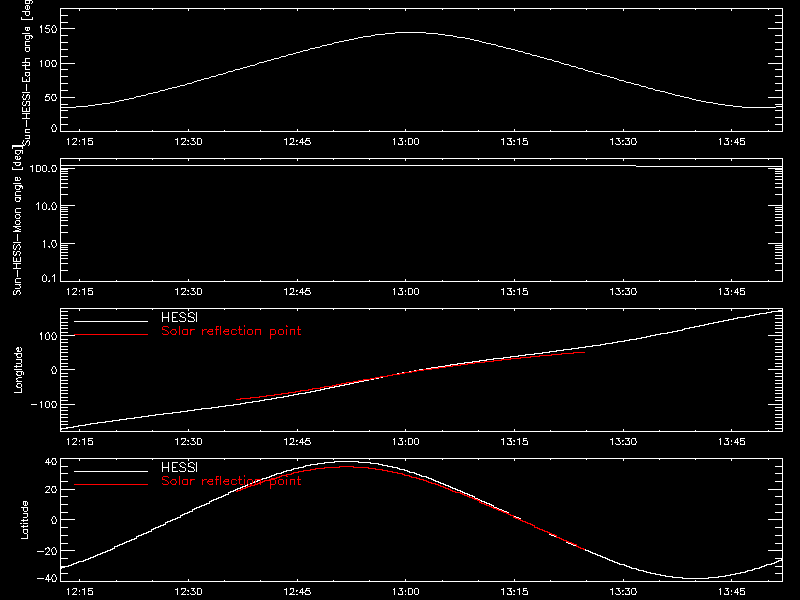Click 12:30 time label under Earth angle plot
Viewport: 800px width, 600px height.
188,142
